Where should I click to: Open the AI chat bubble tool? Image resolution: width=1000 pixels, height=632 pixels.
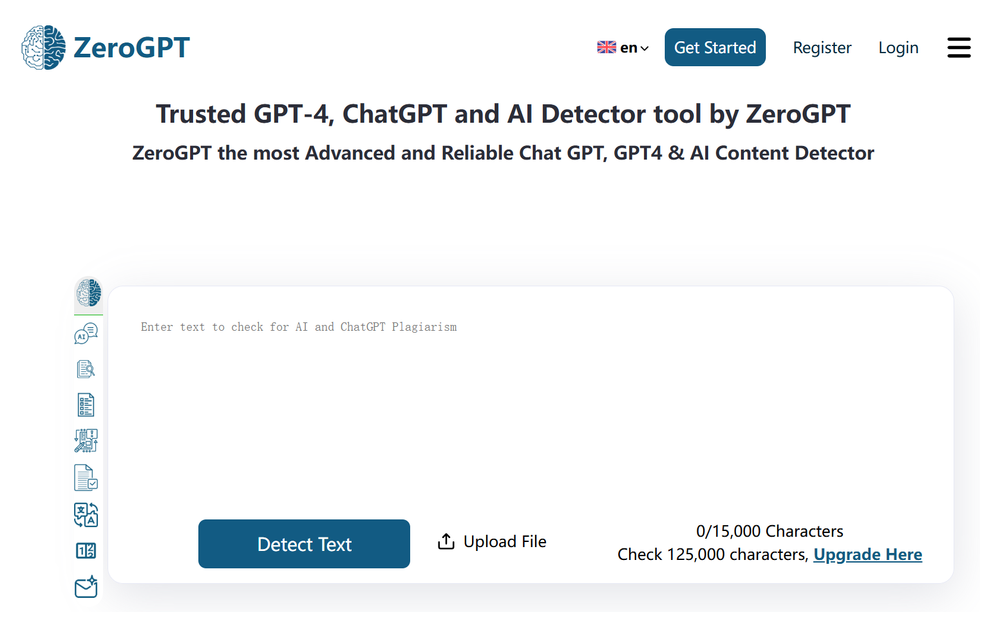point(87,334)
